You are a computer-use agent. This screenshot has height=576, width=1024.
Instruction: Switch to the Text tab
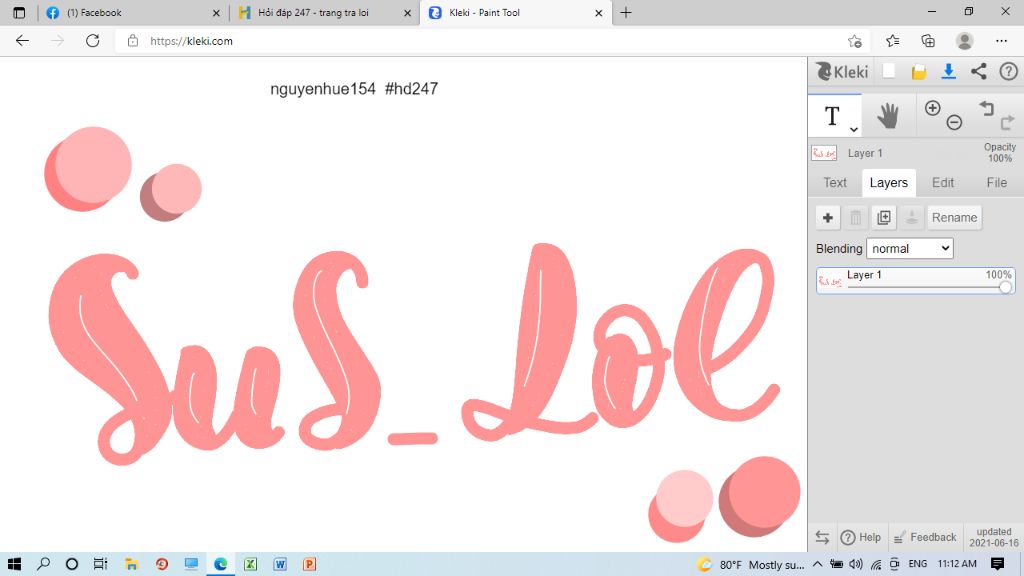(835, 183)
